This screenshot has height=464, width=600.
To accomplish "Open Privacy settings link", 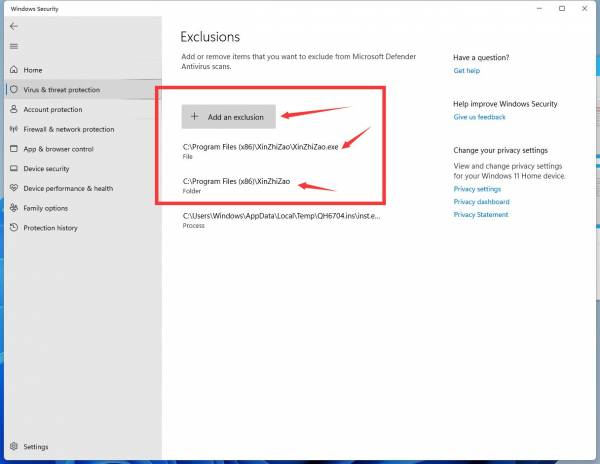I will pyautogui.click(x=477, y=189).
